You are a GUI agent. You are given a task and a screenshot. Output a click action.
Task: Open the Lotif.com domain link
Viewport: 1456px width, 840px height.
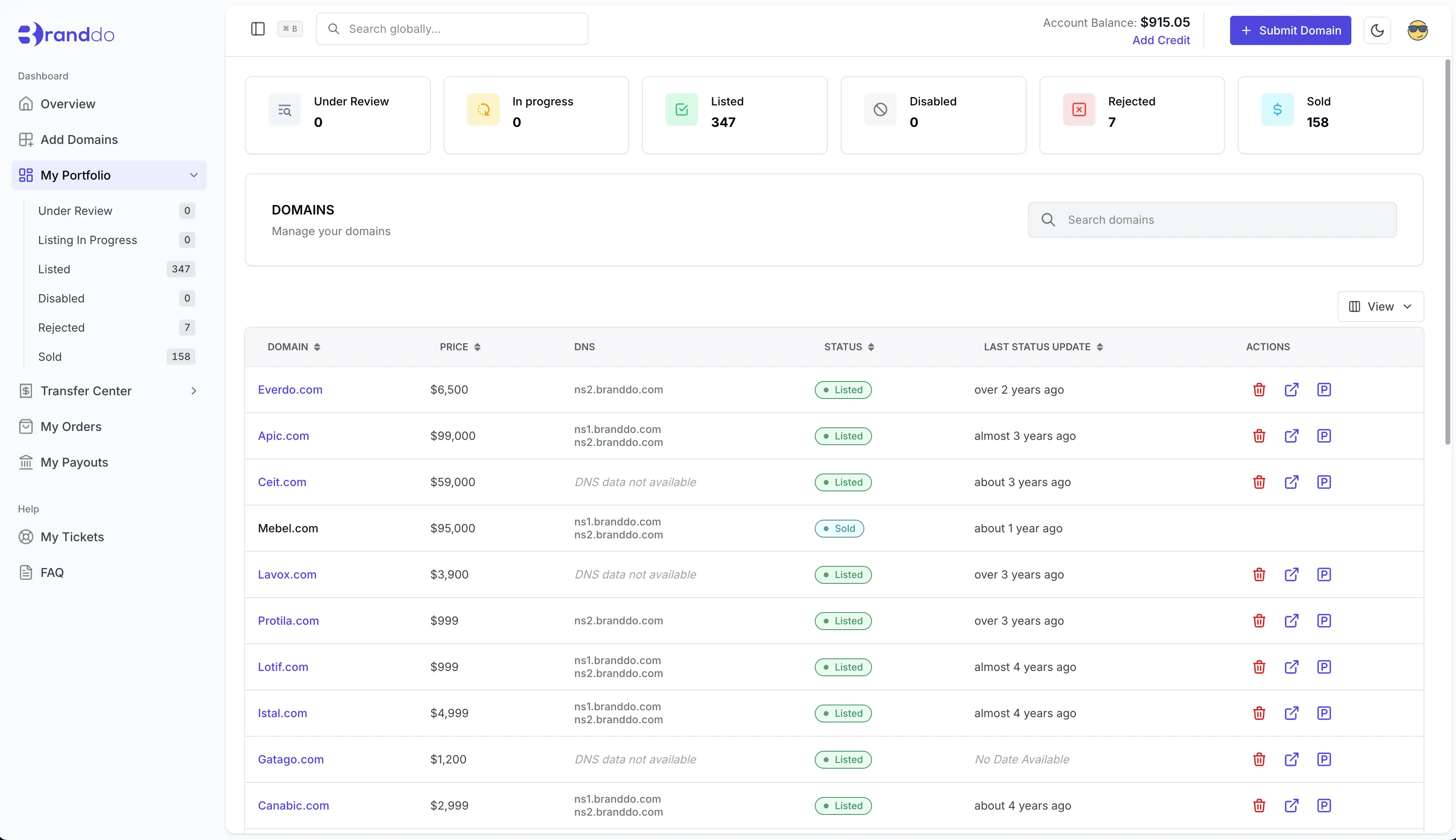pos(283,667)
